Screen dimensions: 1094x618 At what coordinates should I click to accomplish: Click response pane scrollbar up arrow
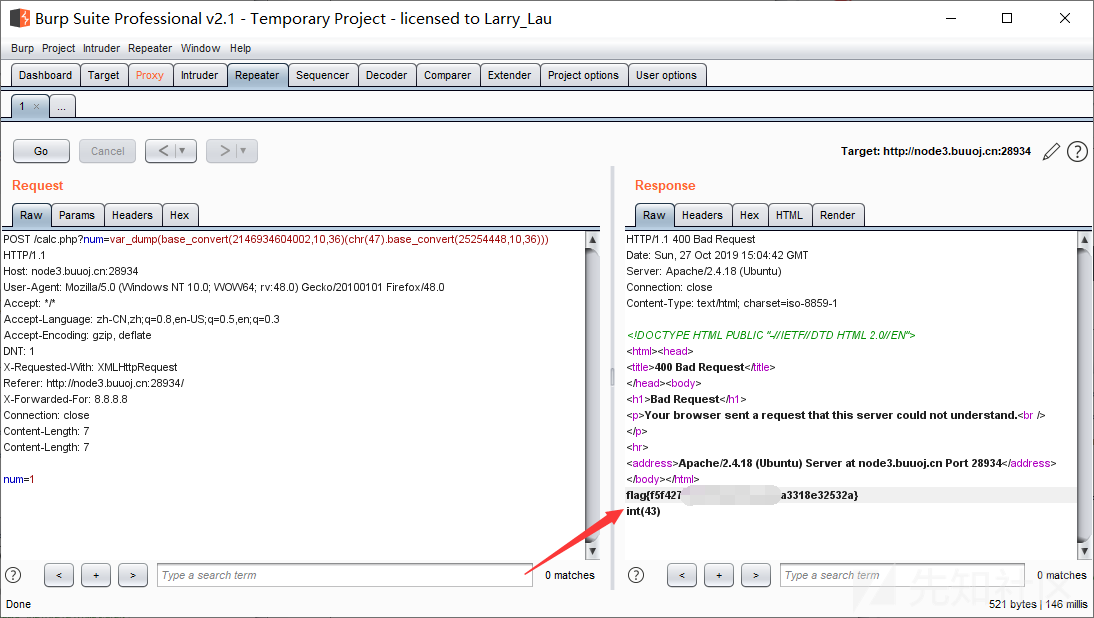(1084, 240)
